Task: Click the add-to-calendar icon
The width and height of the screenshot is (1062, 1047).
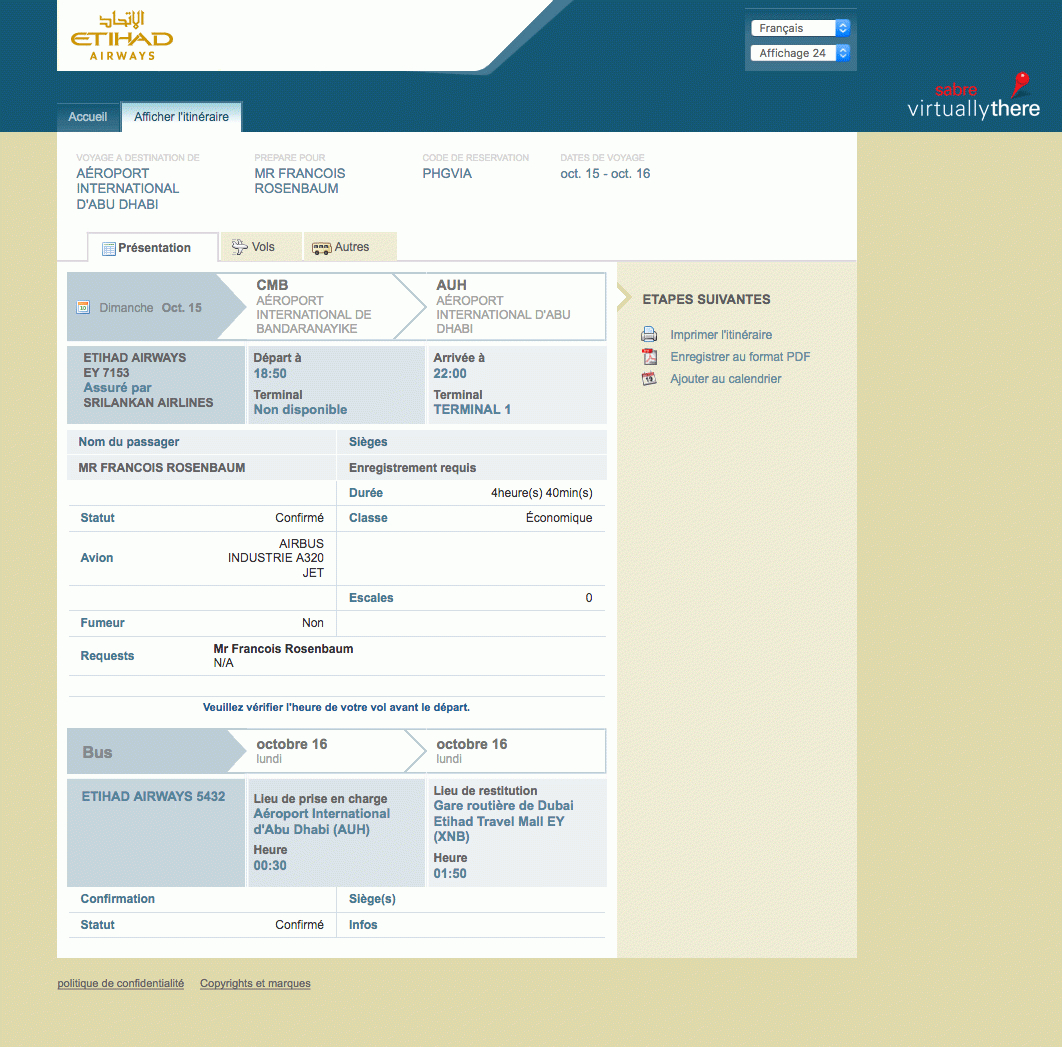Action: pyautogui.click(x=649, y=379)
